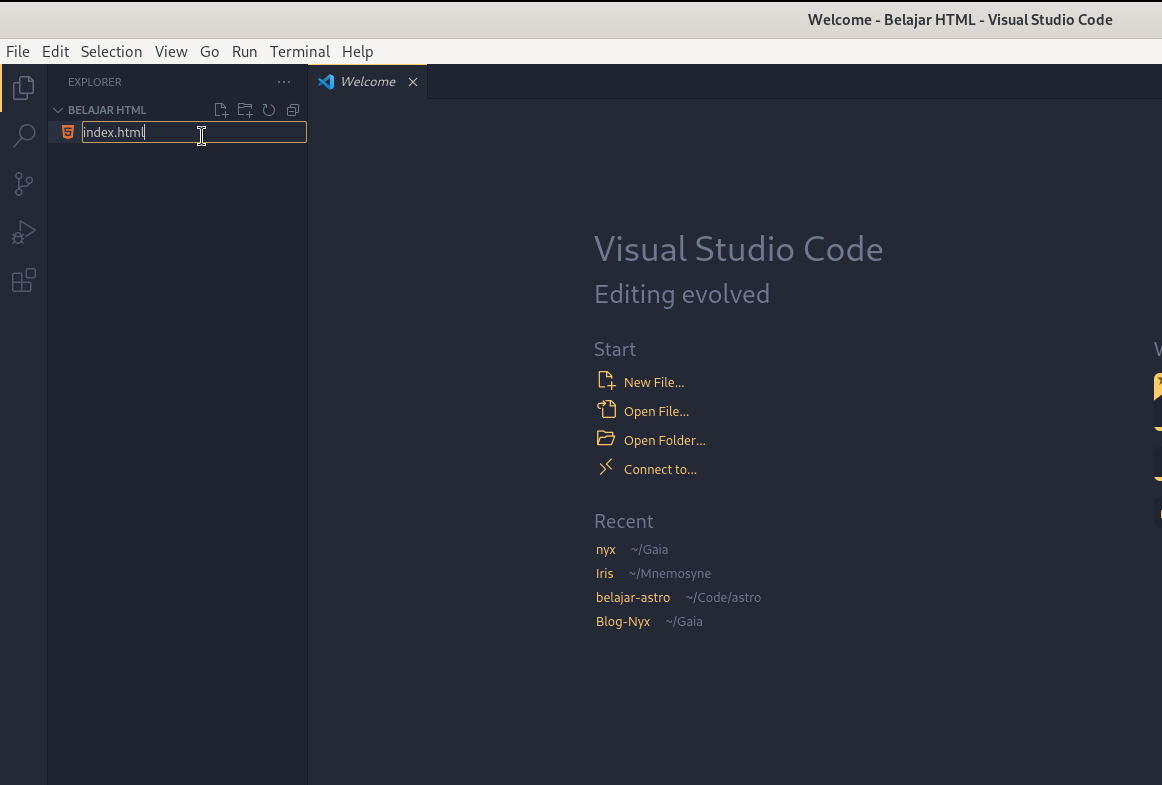The height and width of the screenshot is (785, 1162).
Task: Open the Extensions view
Action: [24, 280]
